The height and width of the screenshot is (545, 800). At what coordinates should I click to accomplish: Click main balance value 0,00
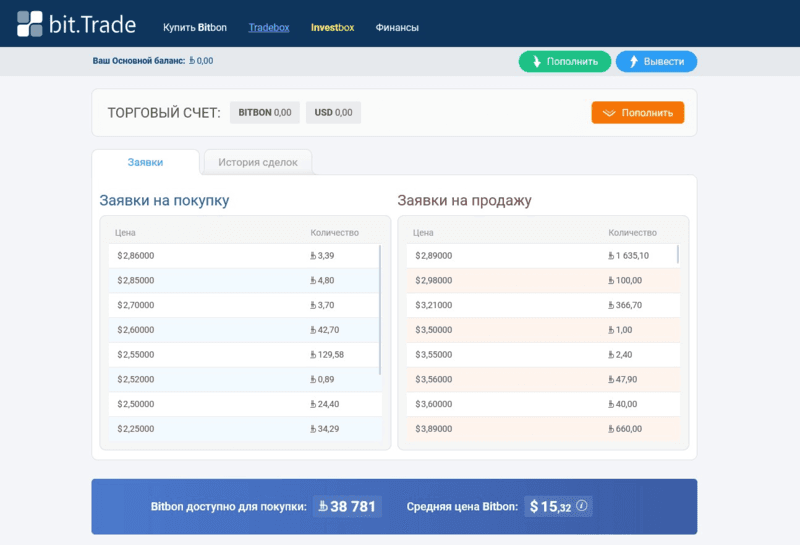point(201,61)
